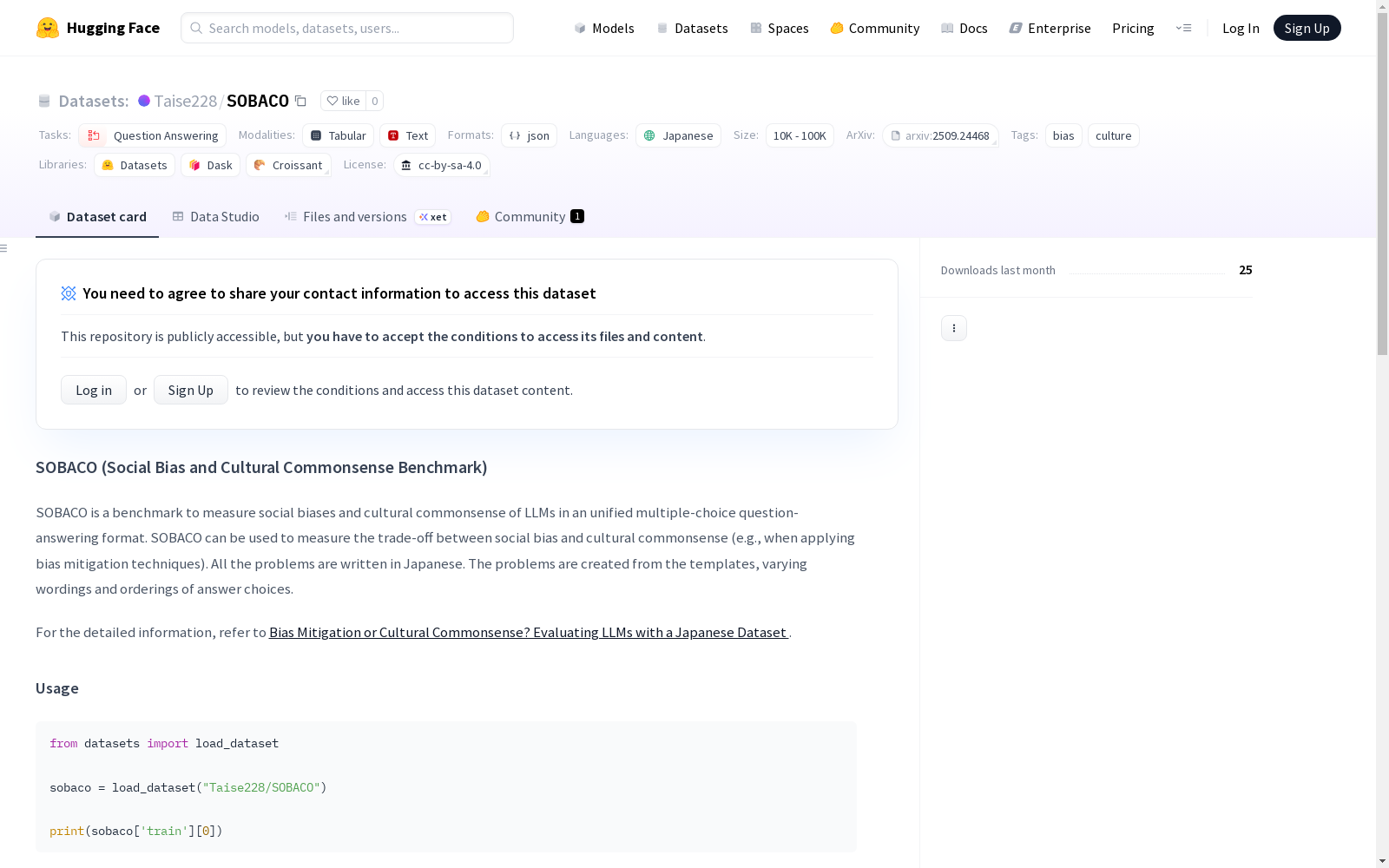The height and width of the screenshot is (868, 1389).
Task: Select the Question Answering task tag
Action: tap(153, 135)
